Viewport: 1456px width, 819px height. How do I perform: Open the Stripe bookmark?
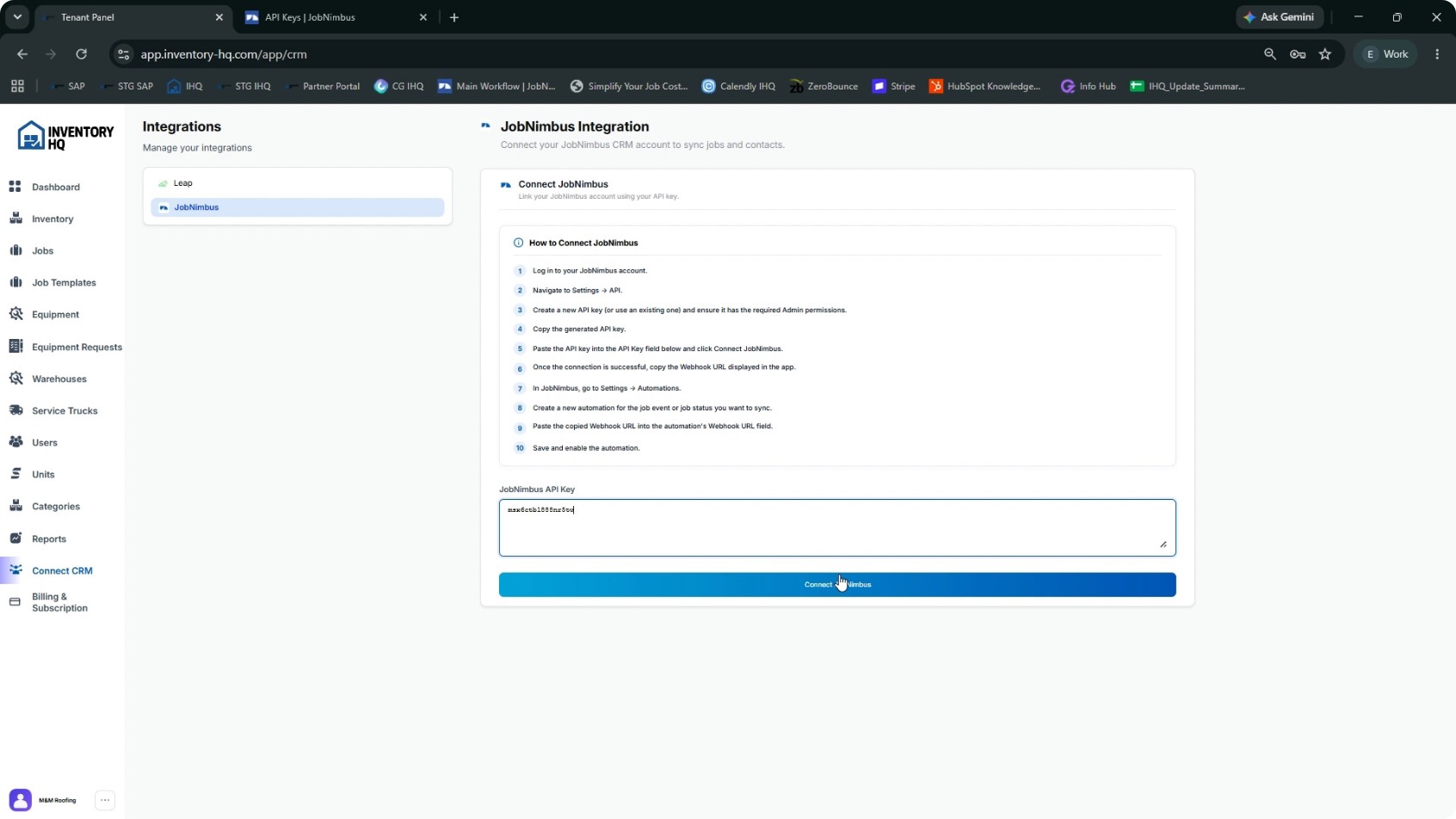coord(894,86)
